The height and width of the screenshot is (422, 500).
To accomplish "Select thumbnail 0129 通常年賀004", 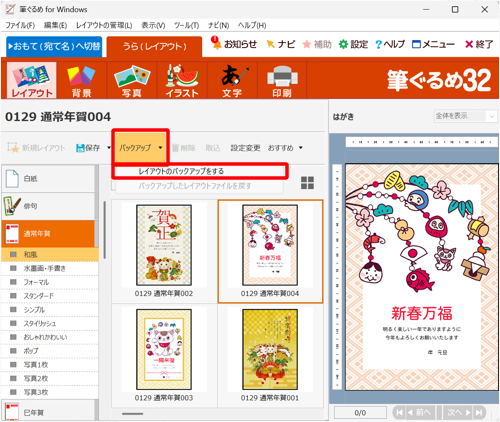I will click(x=270, y=251).
